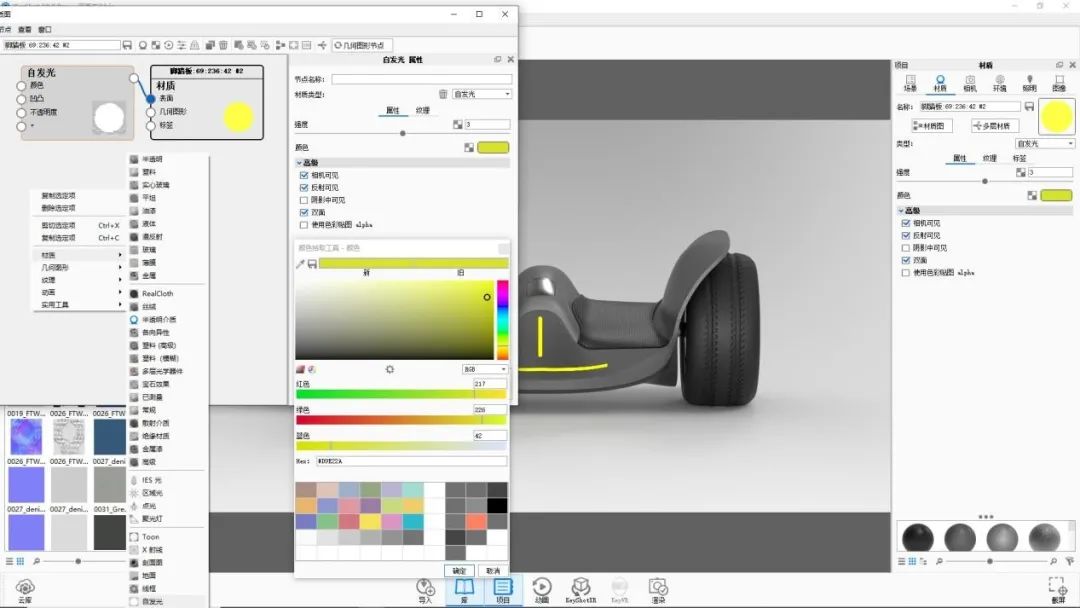Click the orange swatch in the color palette

pyautogui.click(x=306, y=506)
